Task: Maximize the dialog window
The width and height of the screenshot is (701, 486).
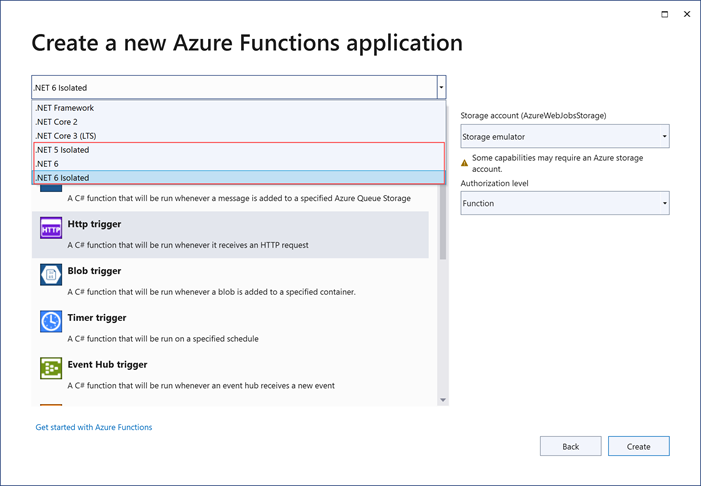Action: (665, 15)
